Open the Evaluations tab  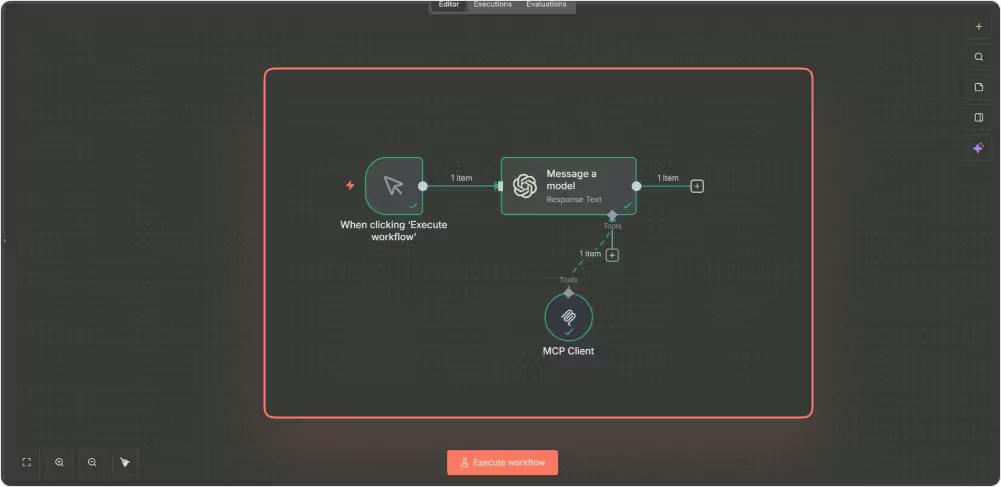coord(546,5)
